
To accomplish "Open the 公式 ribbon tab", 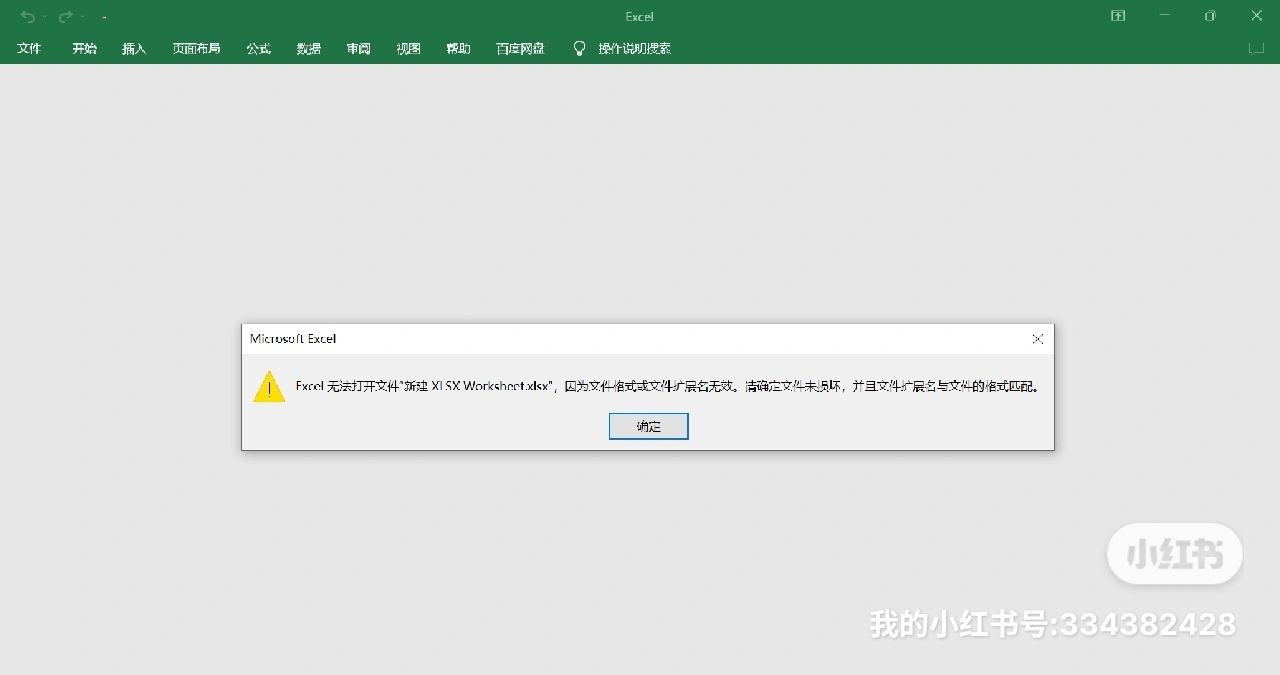I will pyautogui.click(x=259, y=48).
